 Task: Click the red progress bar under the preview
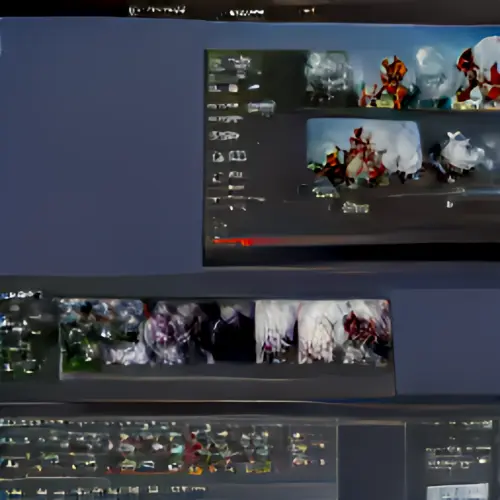[233, 241]
